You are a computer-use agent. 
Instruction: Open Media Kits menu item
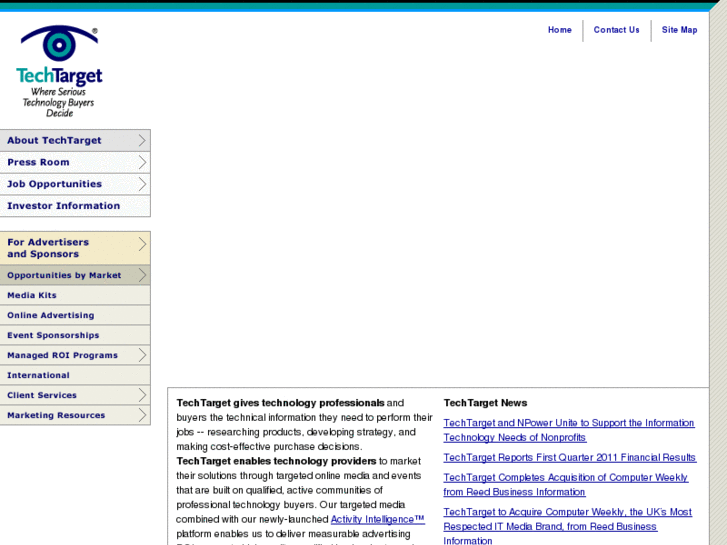75,295
